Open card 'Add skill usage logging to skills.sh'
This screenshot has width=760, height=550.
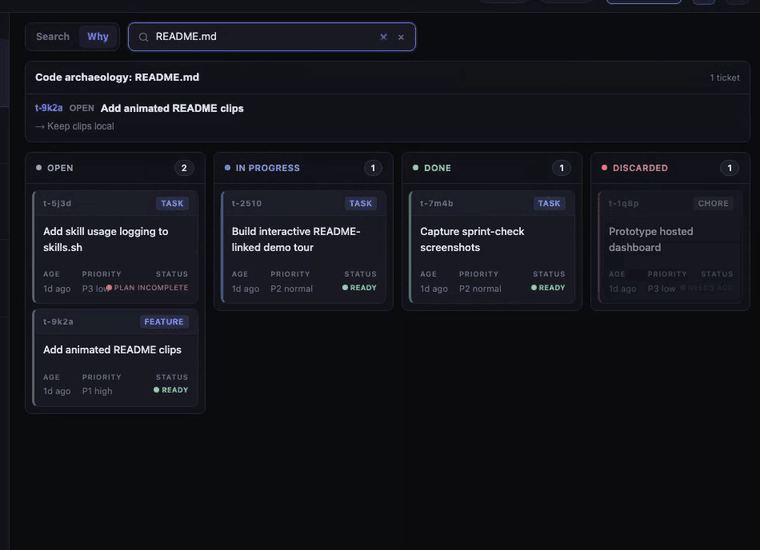(115, 247)
